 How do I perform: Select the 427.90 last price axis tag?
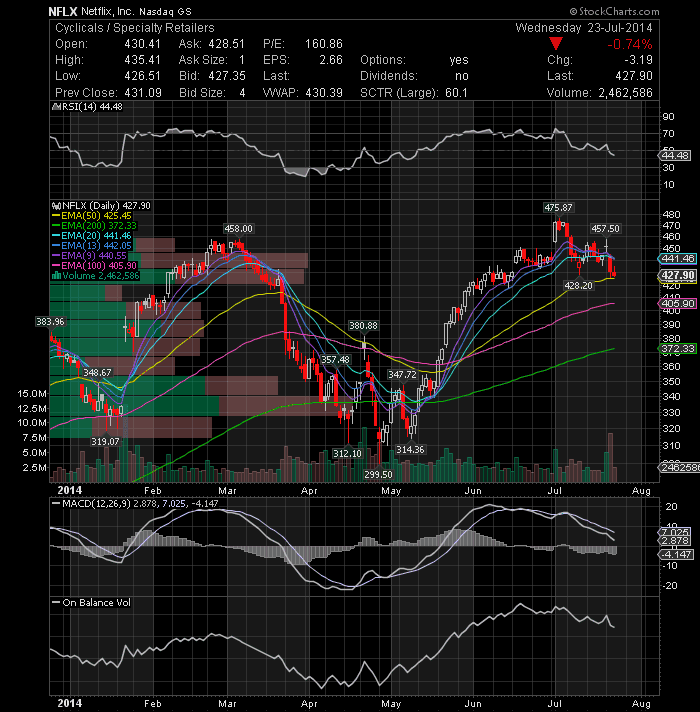point(677,275)
